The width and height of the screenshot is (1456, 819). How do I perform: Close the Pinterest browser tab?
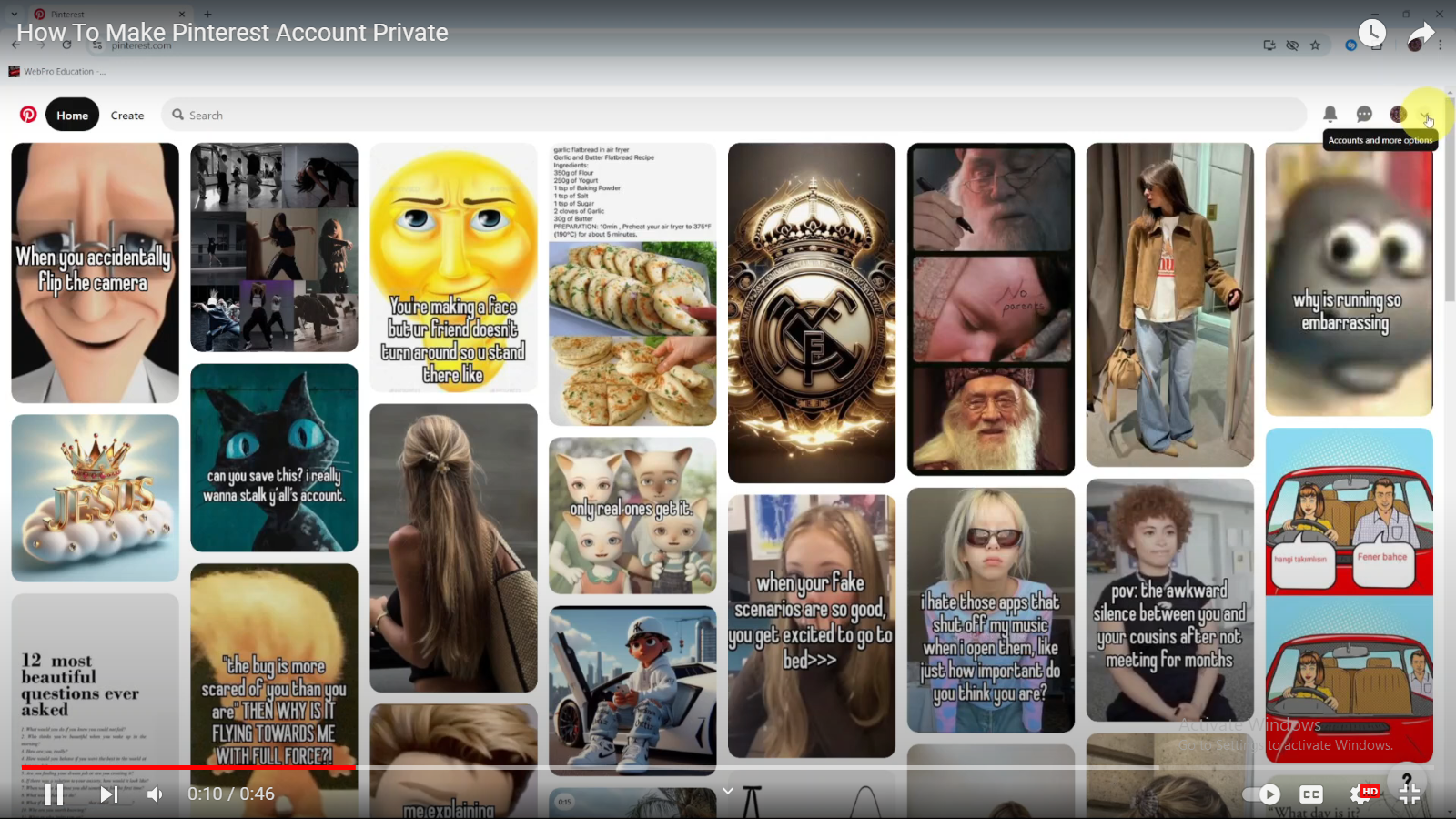click(181, 14)
